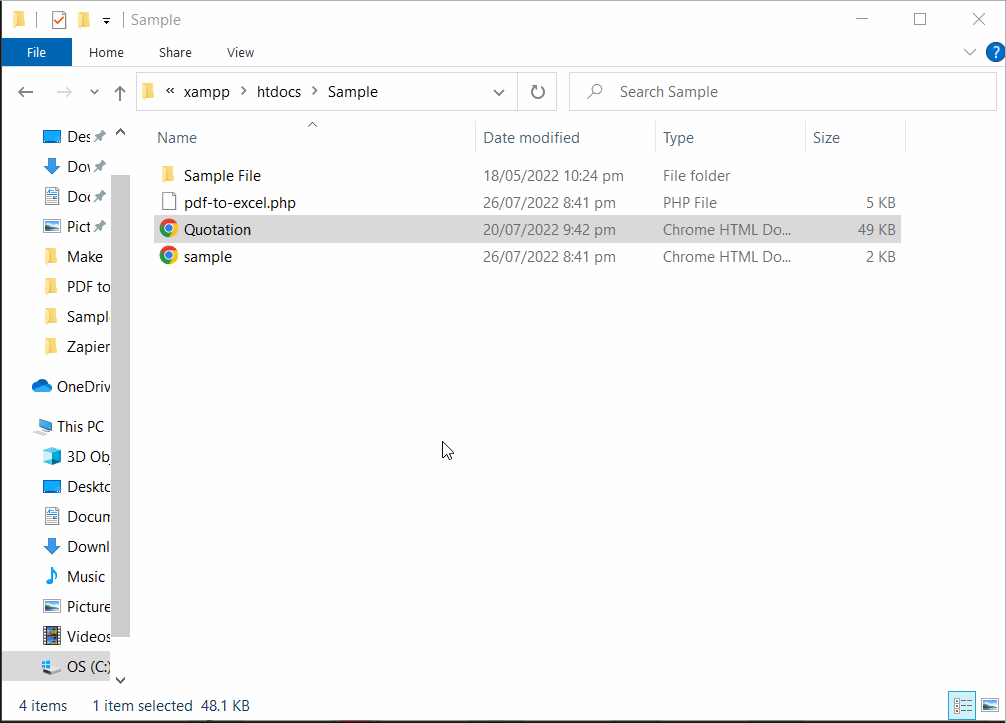1006x723 pixels.
Task: Click the '49 KB' size cell
Action: click(876, 230)
